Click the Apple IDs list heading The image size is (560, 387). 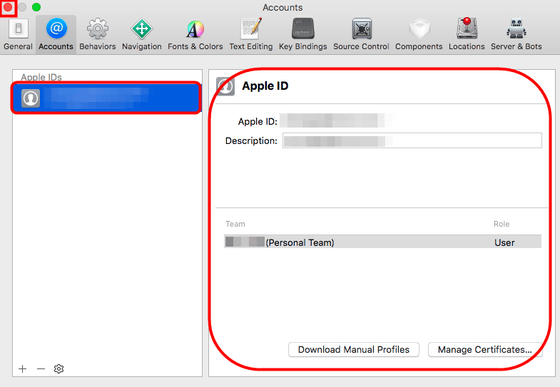tap(41, 77)
